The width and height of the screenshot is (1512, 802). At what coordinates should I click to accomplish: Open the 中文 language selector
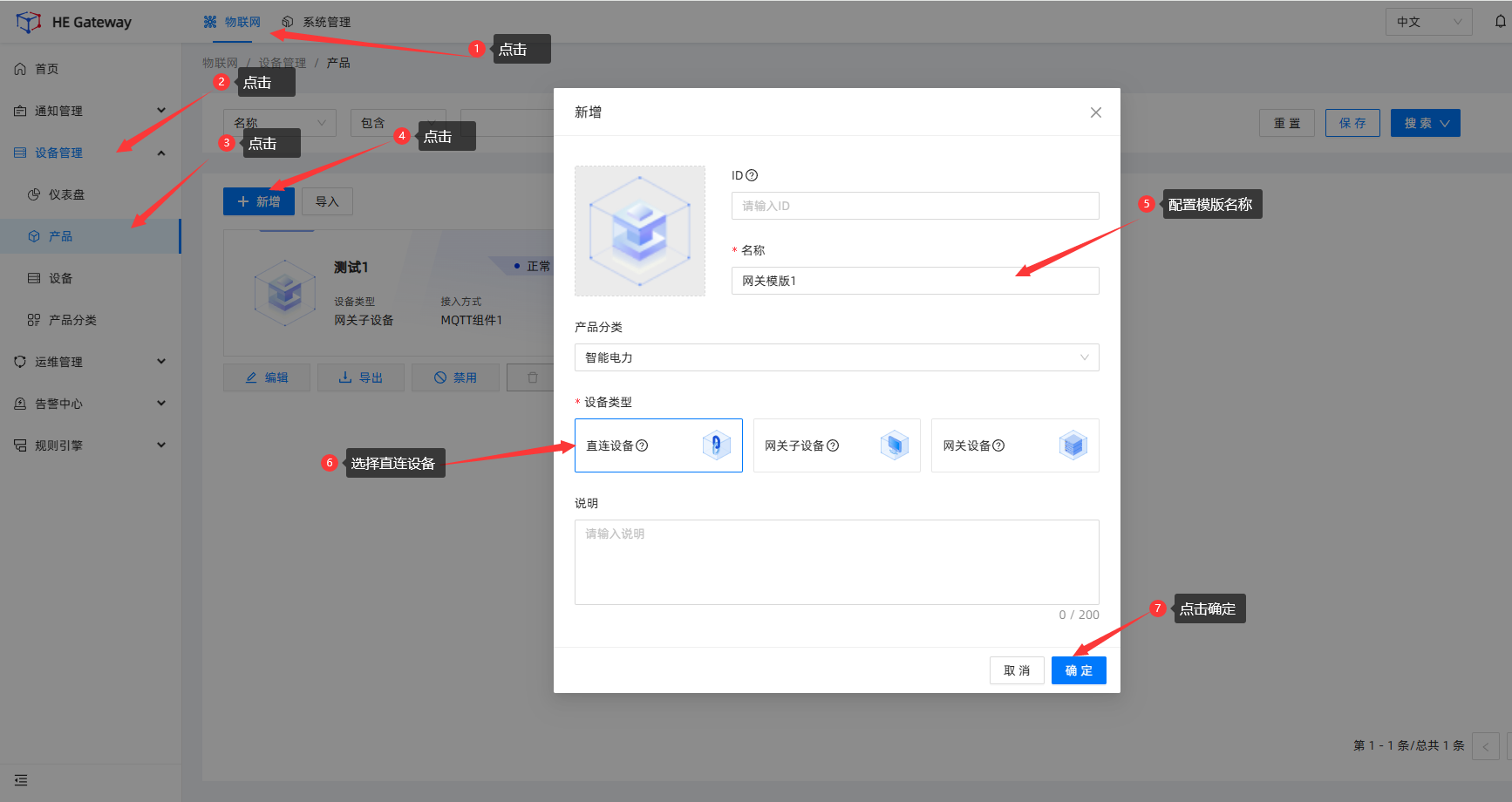coord(1428,21)
